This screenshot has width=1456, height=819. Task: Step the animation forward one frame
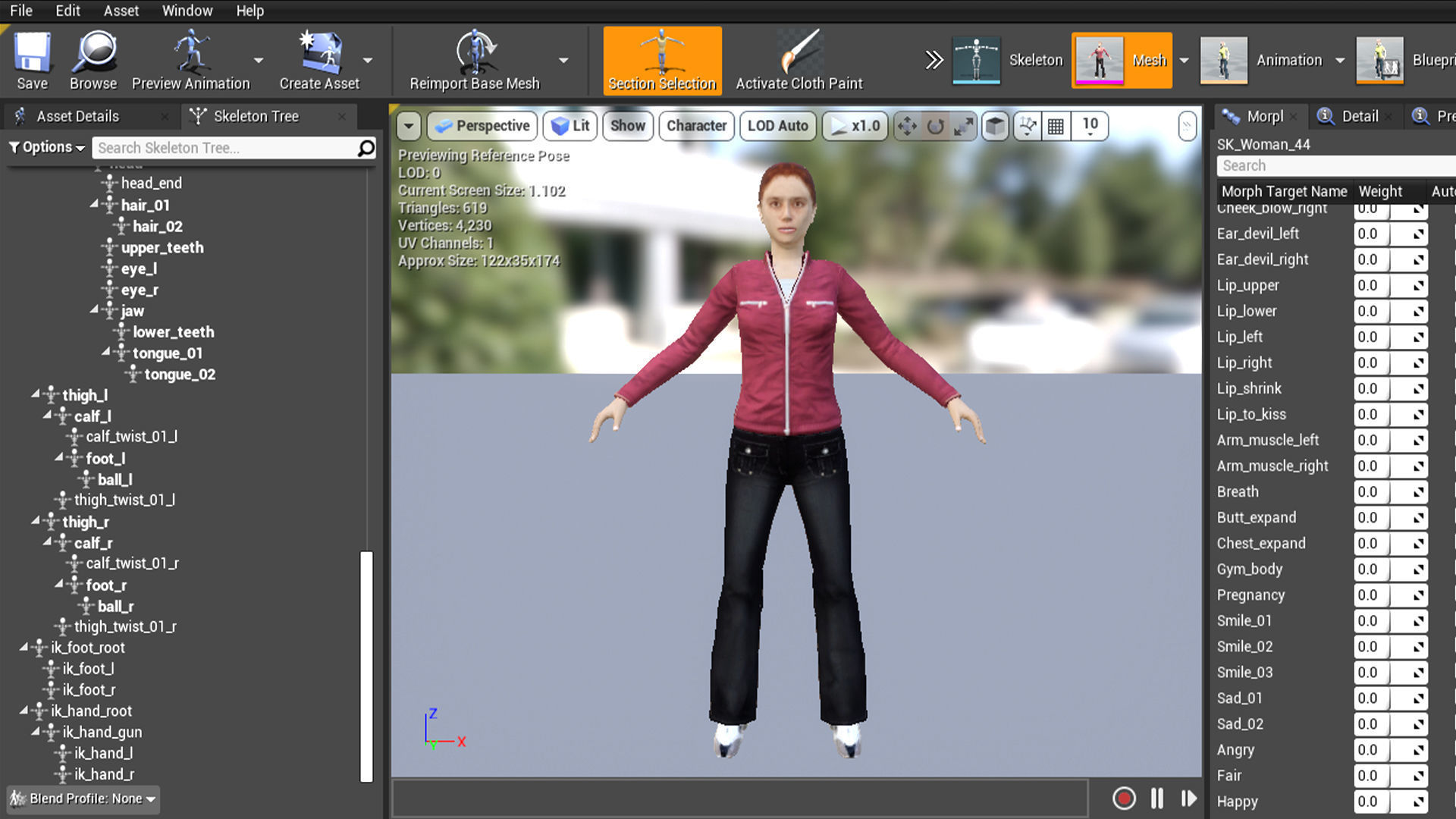click(1188, 798)
